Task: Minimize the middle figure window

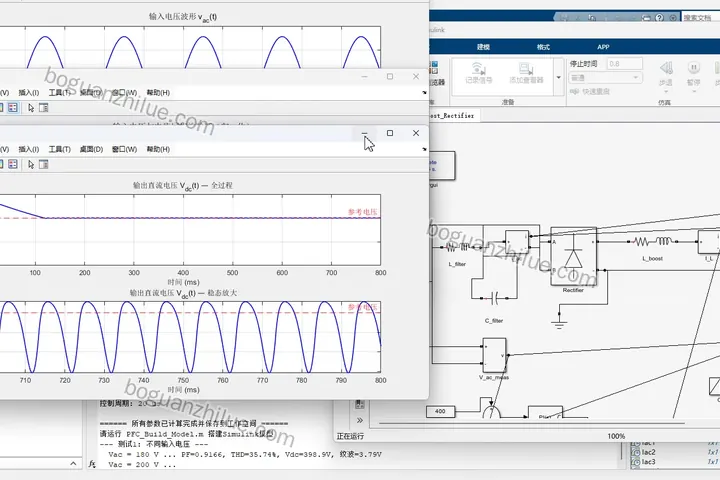Action: coord(364,77)
